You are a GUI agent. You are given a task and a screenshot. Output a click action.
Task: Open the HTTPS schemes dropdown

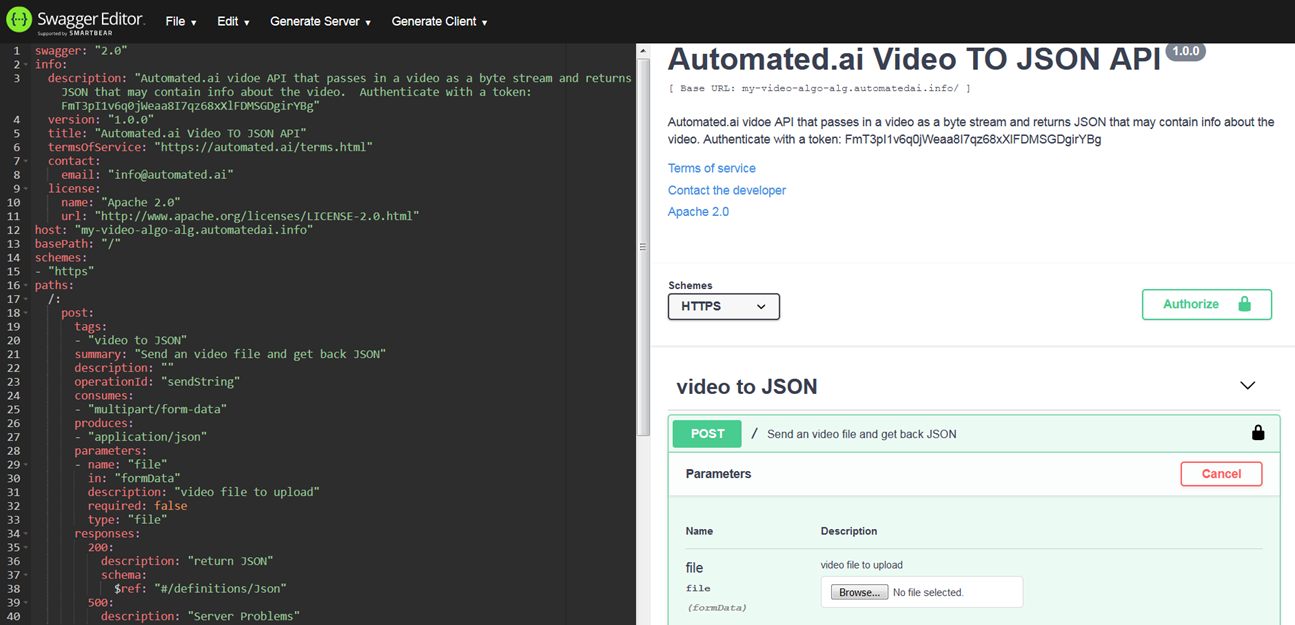point(724,306)
